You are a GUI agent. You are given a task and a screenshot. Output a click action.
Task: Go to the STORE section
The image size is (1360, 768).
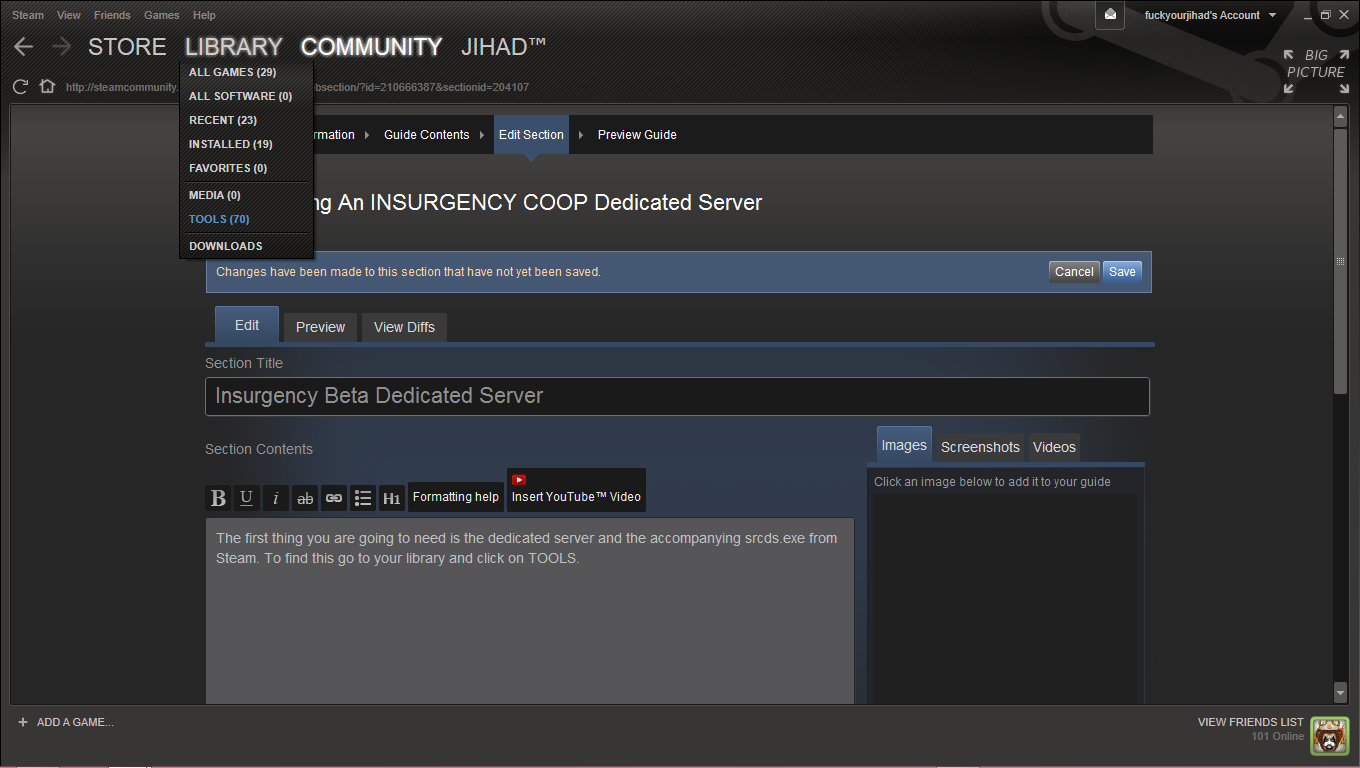coord(127,47)
